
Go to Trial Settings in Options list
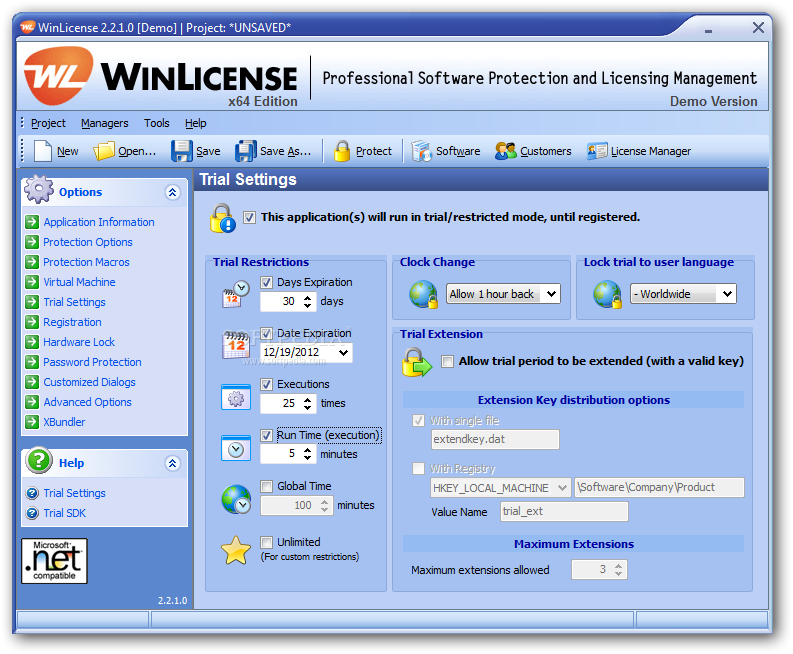coord(74,302)
